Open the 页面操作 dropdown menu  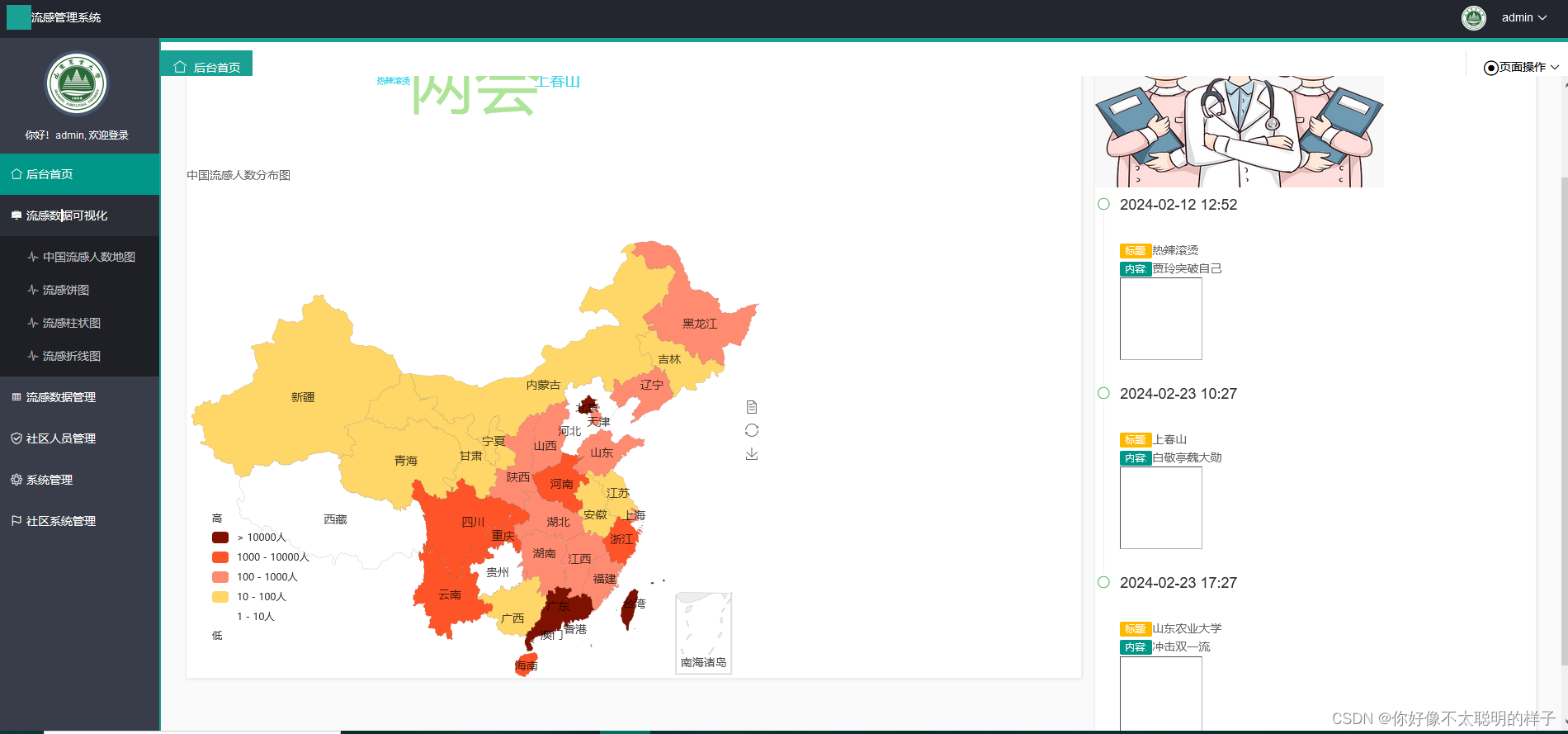click(1522, 67)
